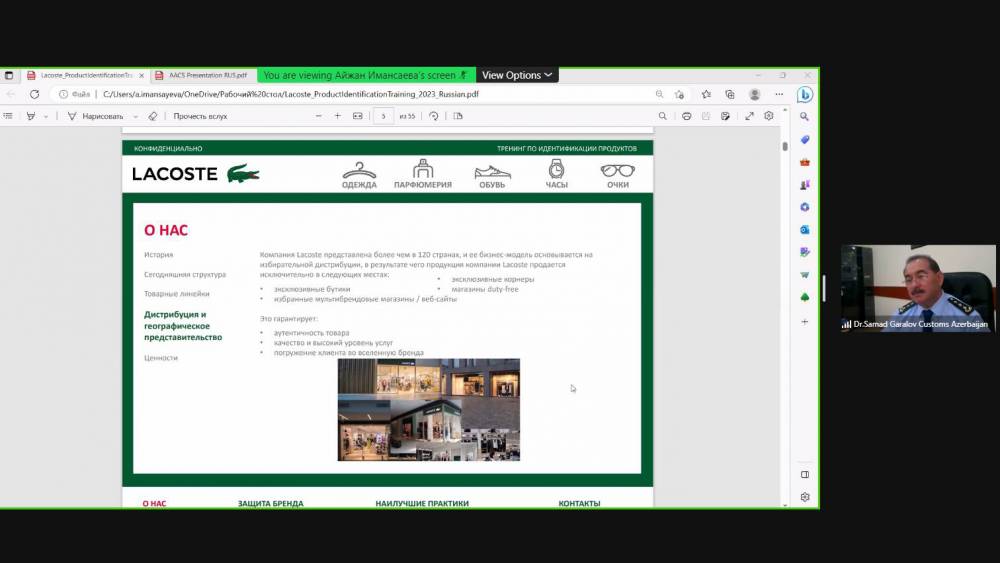Viewport: 1000px width, 563px height.
Task: Open the browser Settings and more menu
Action: (779, 94)
